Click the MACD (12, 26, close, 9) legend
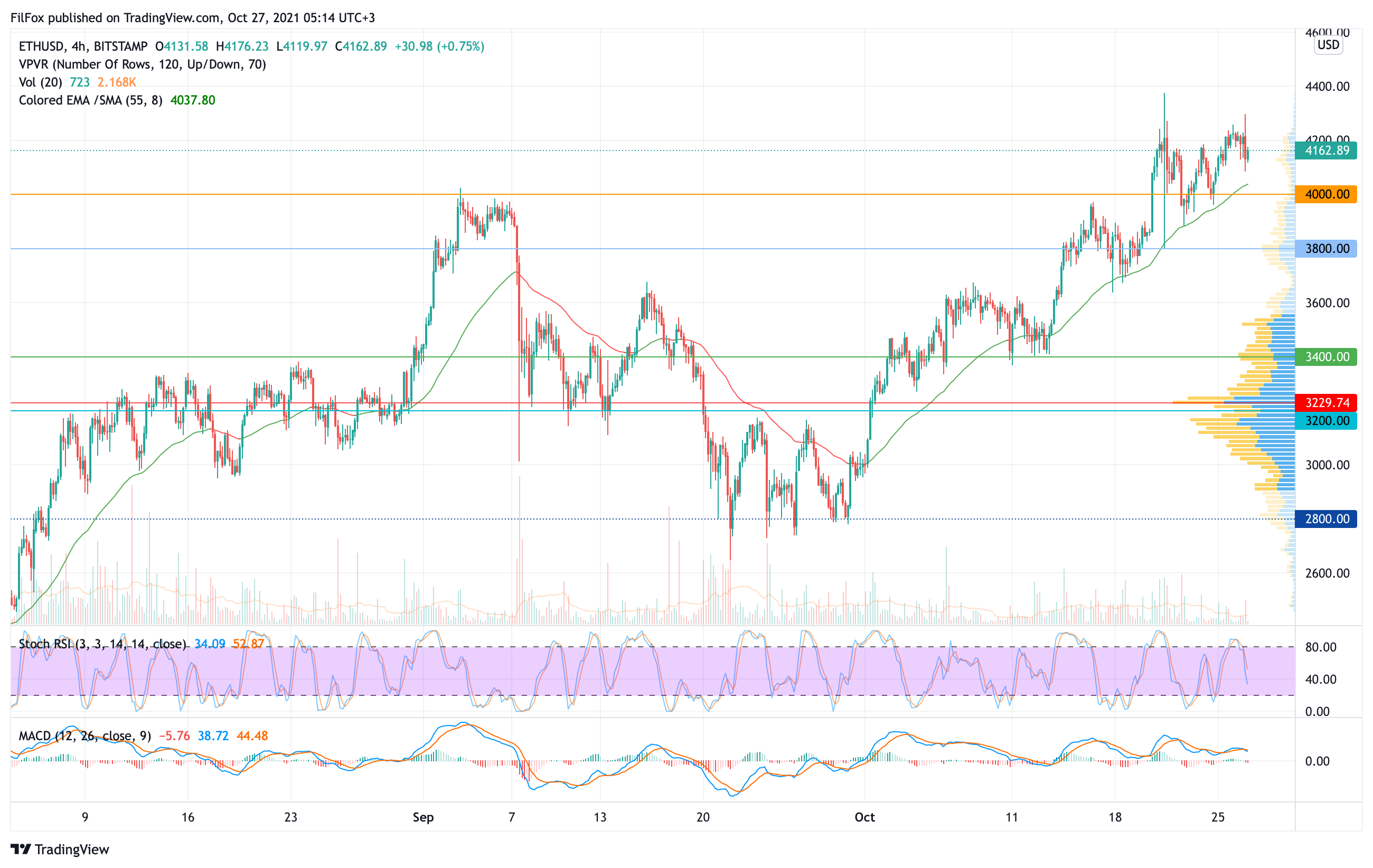Image resolution: width=1373 pixels, height=868 pixels. tap(84, 736)
